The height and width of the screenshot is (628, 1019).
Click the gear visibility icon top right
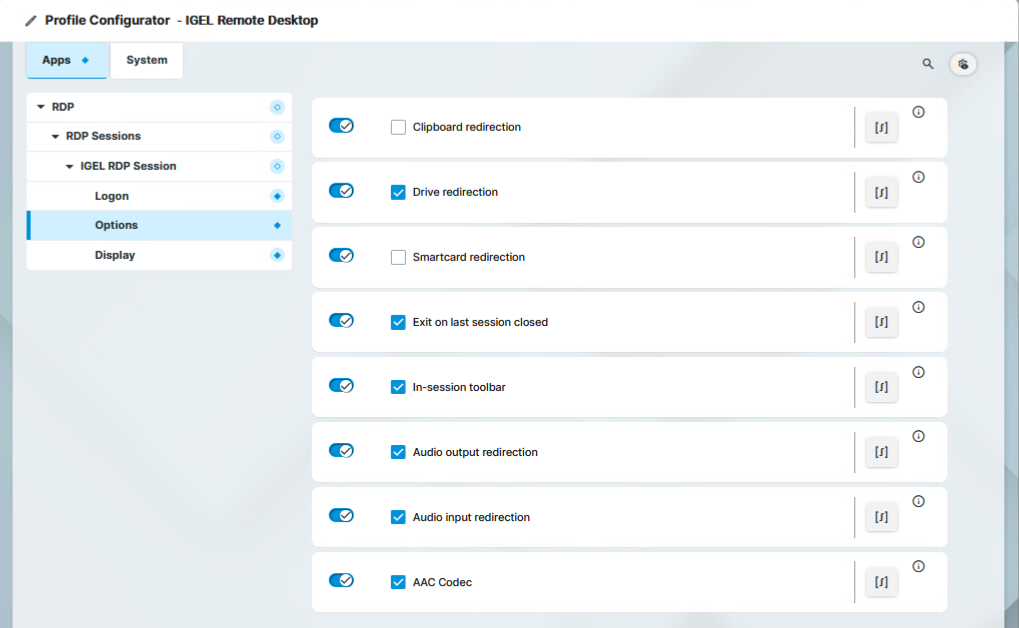(962, 63)
